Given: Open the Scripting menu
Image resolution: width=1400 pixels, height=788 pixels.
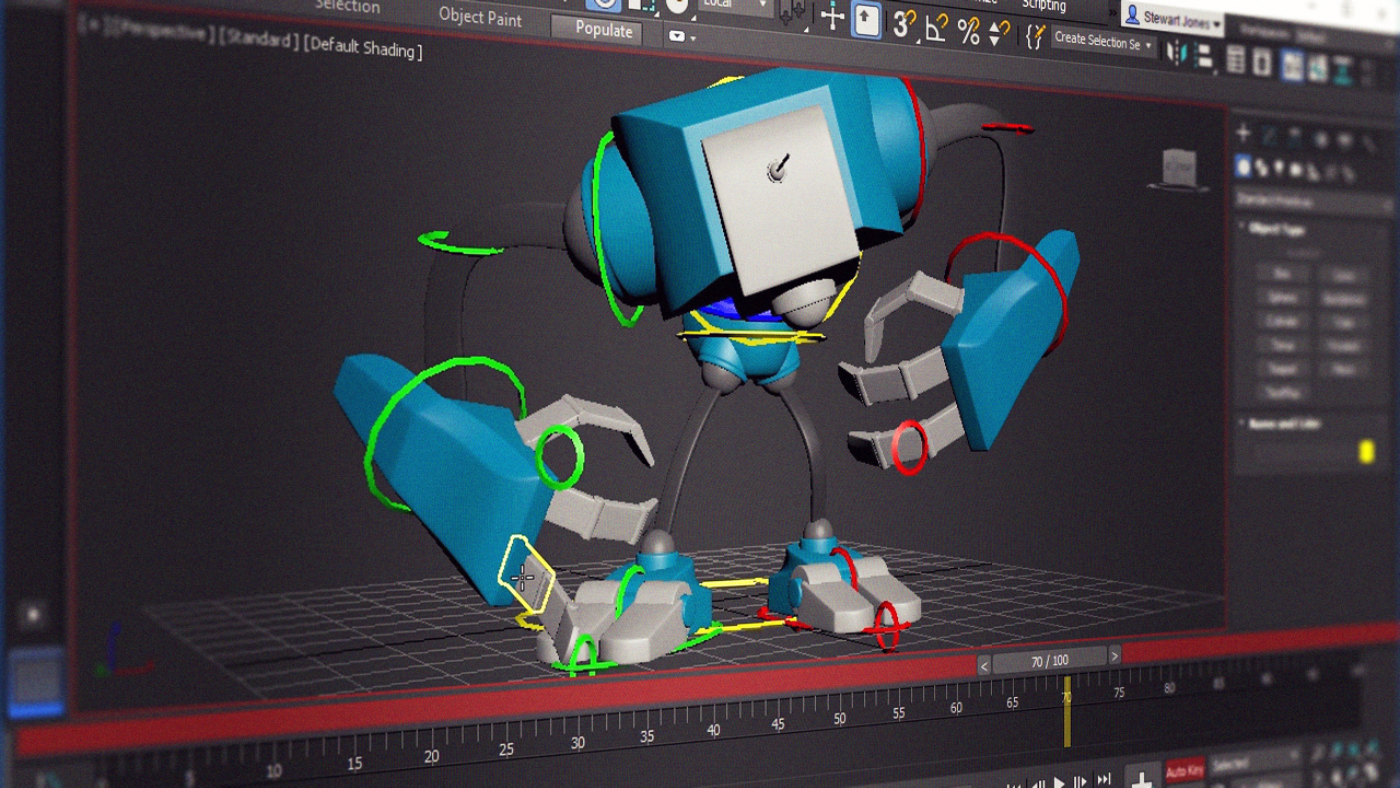Looking at the screenshot, I should (x=1044, y=6).
